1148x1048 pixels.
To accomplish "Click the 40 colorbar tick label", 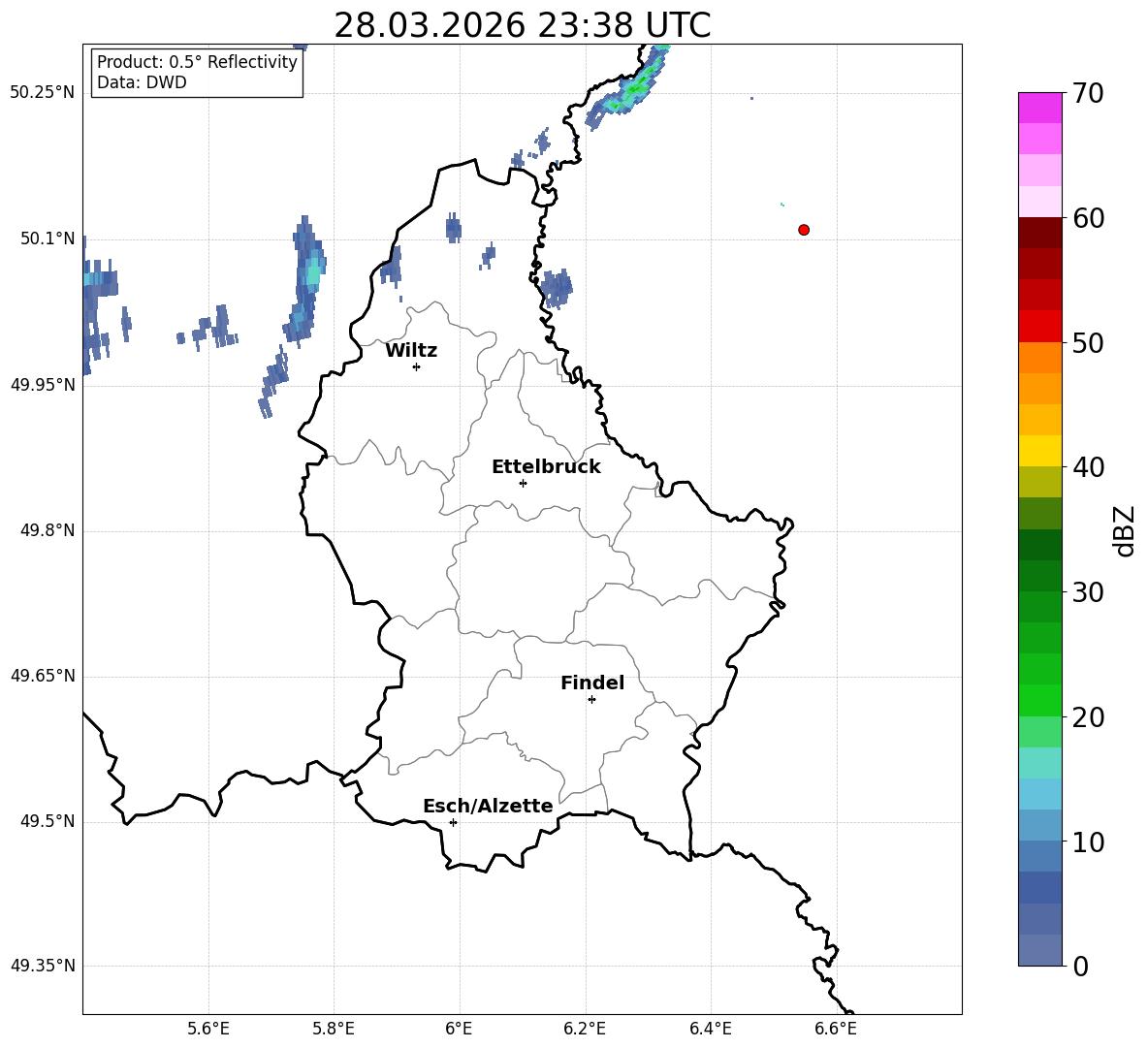I will (x=1088, y=467).
